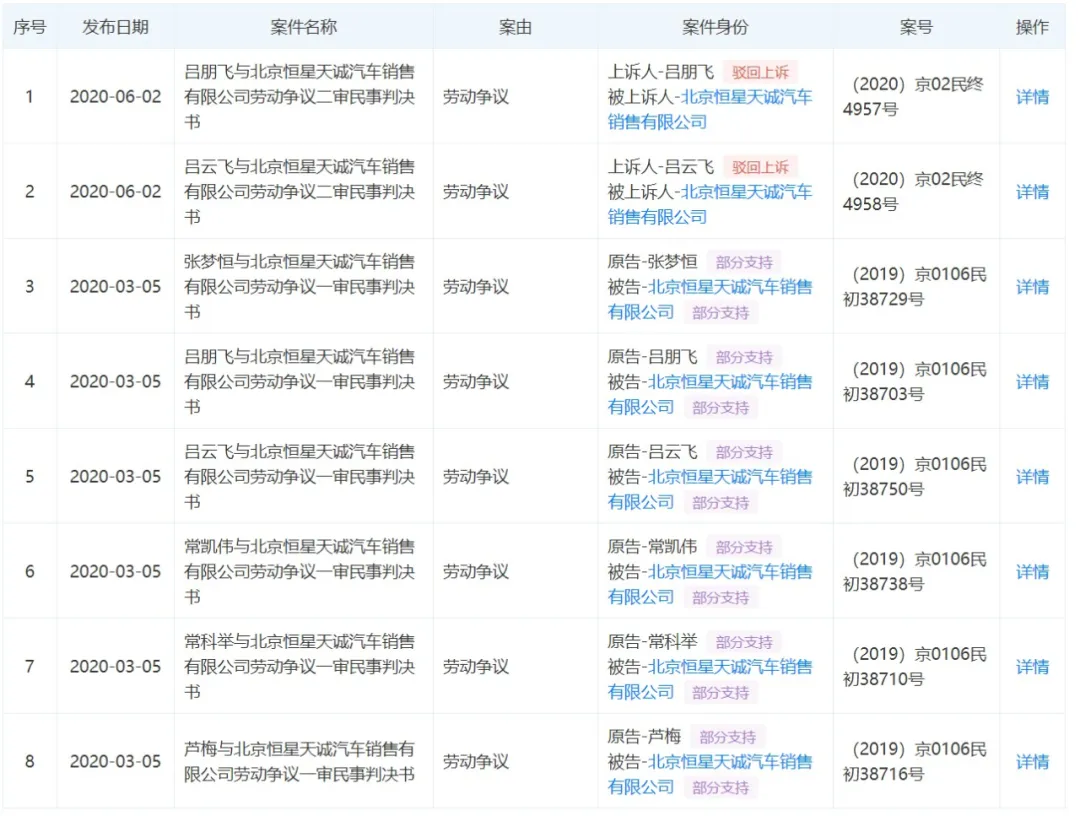Click company link under 上诉人-吕朋飞

pyautogui.click(x=709, y=109)
